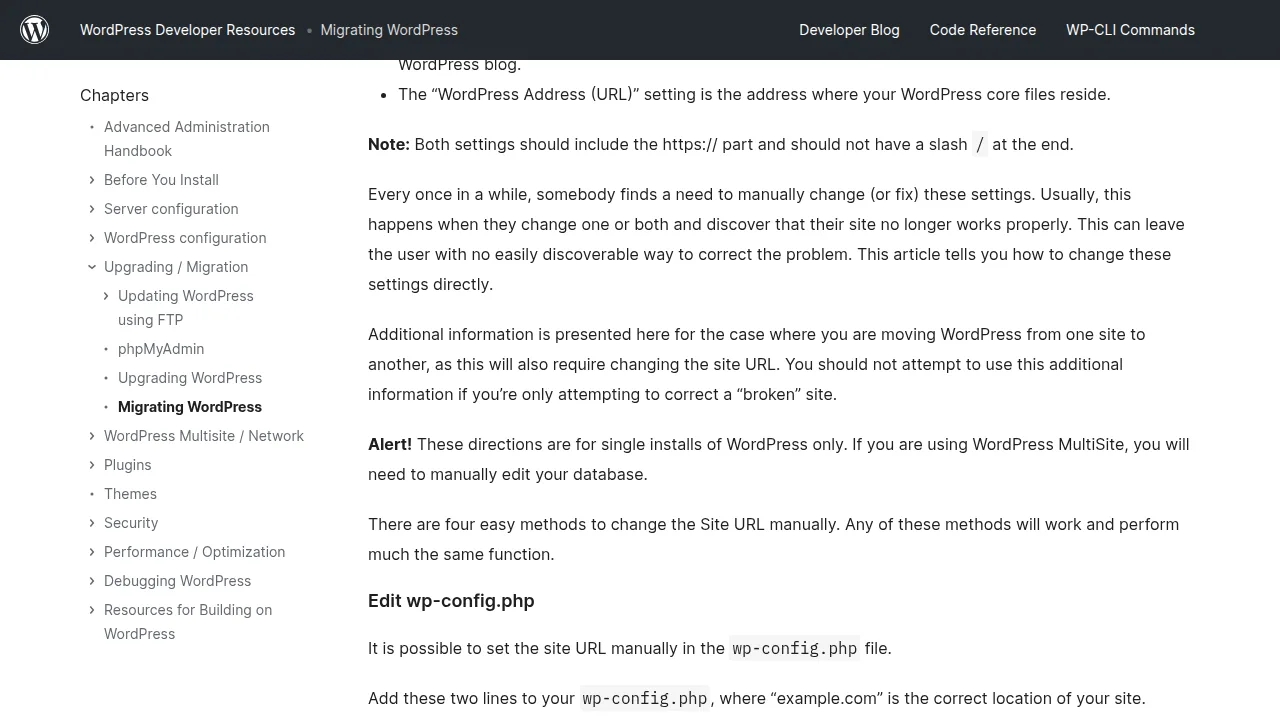Screen dimensions: 1280x720
Task: Open the phpMyAdmin page link
Action: 161,349
